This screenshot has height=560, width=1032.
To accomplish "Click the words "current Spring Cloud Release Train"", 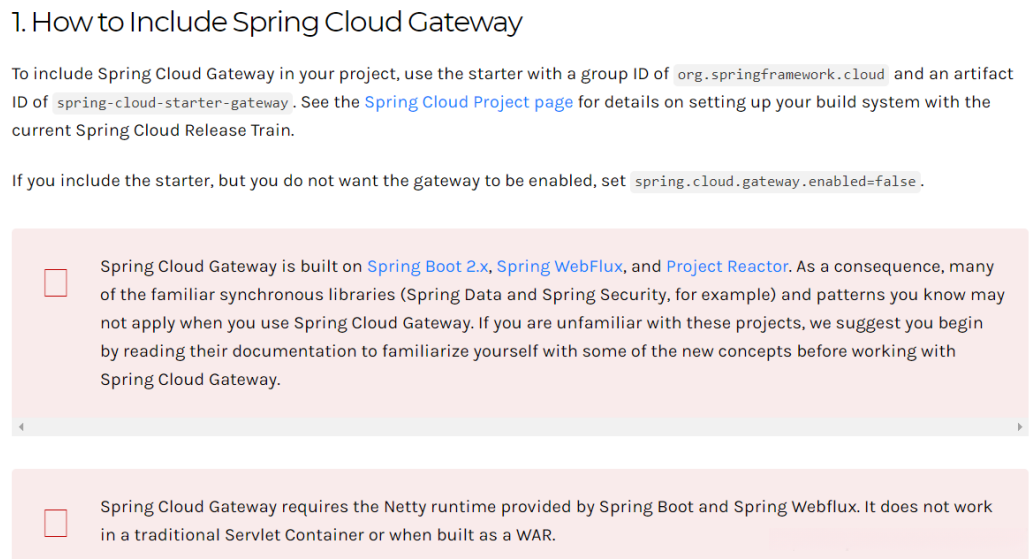I will coord(152,131).
